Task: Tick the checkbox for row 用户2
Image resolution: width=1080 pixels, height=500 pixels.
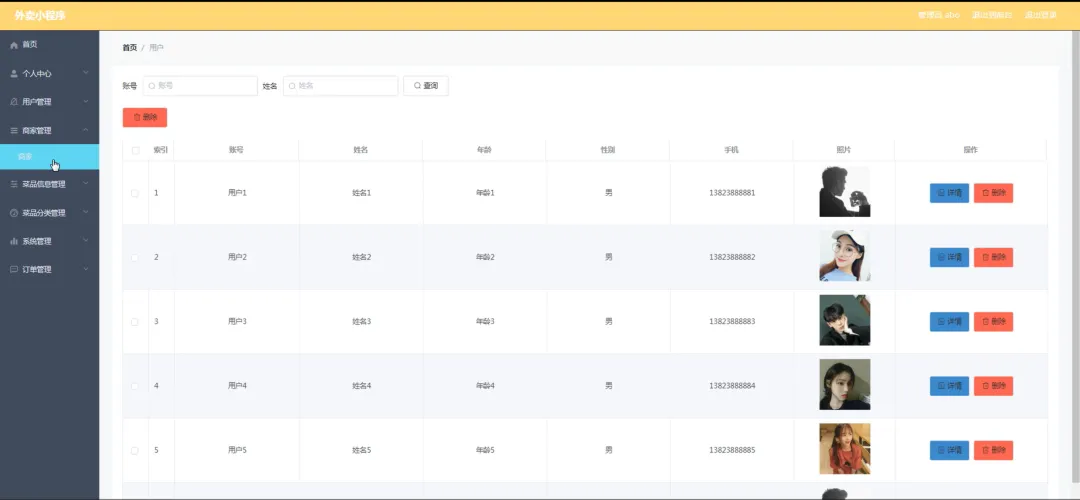Action: 135,258
